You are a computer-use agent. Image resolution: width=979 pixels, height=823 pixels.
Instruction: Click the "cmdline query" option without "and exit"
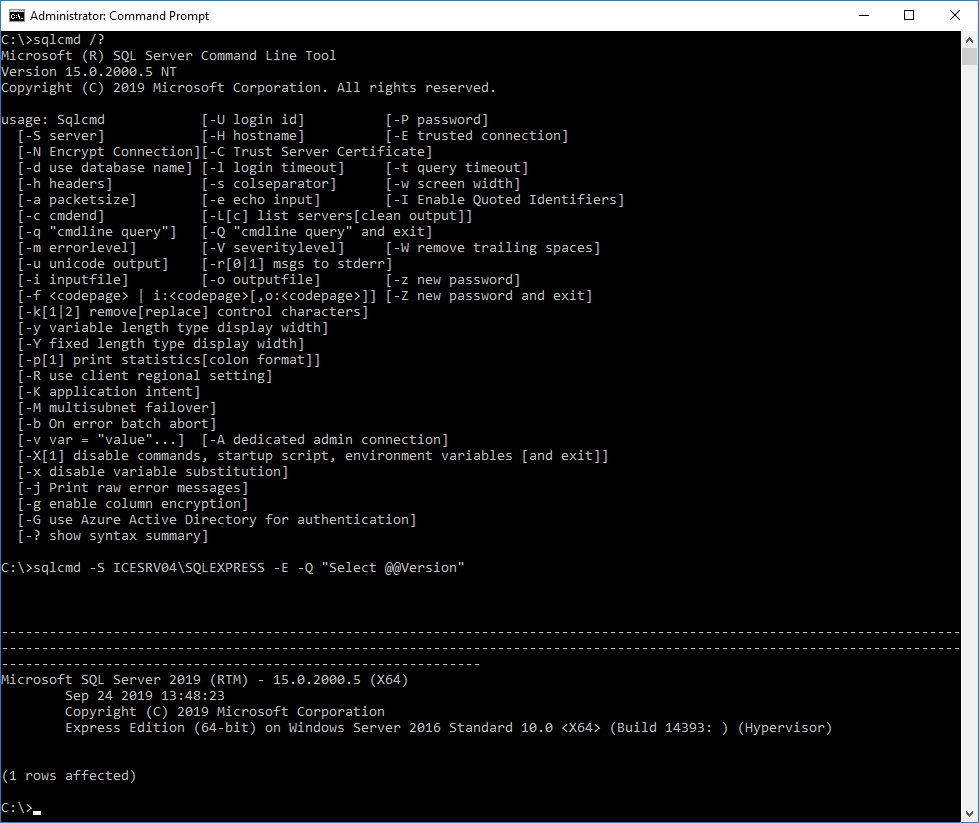pos(97,232)
